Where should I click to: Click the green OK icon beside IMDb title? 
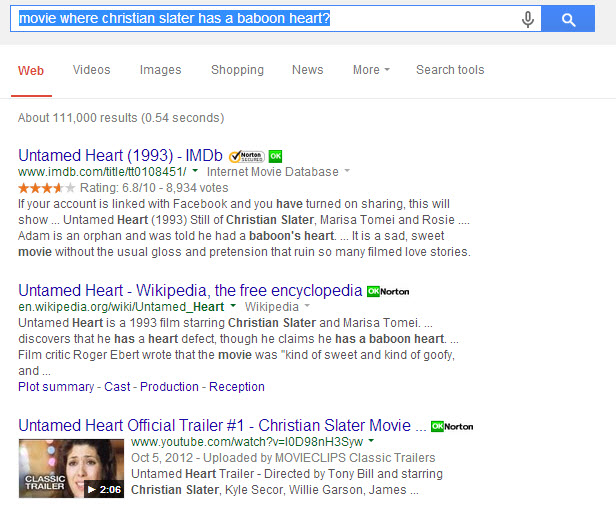pyautogui.click(x=275, y=156)
